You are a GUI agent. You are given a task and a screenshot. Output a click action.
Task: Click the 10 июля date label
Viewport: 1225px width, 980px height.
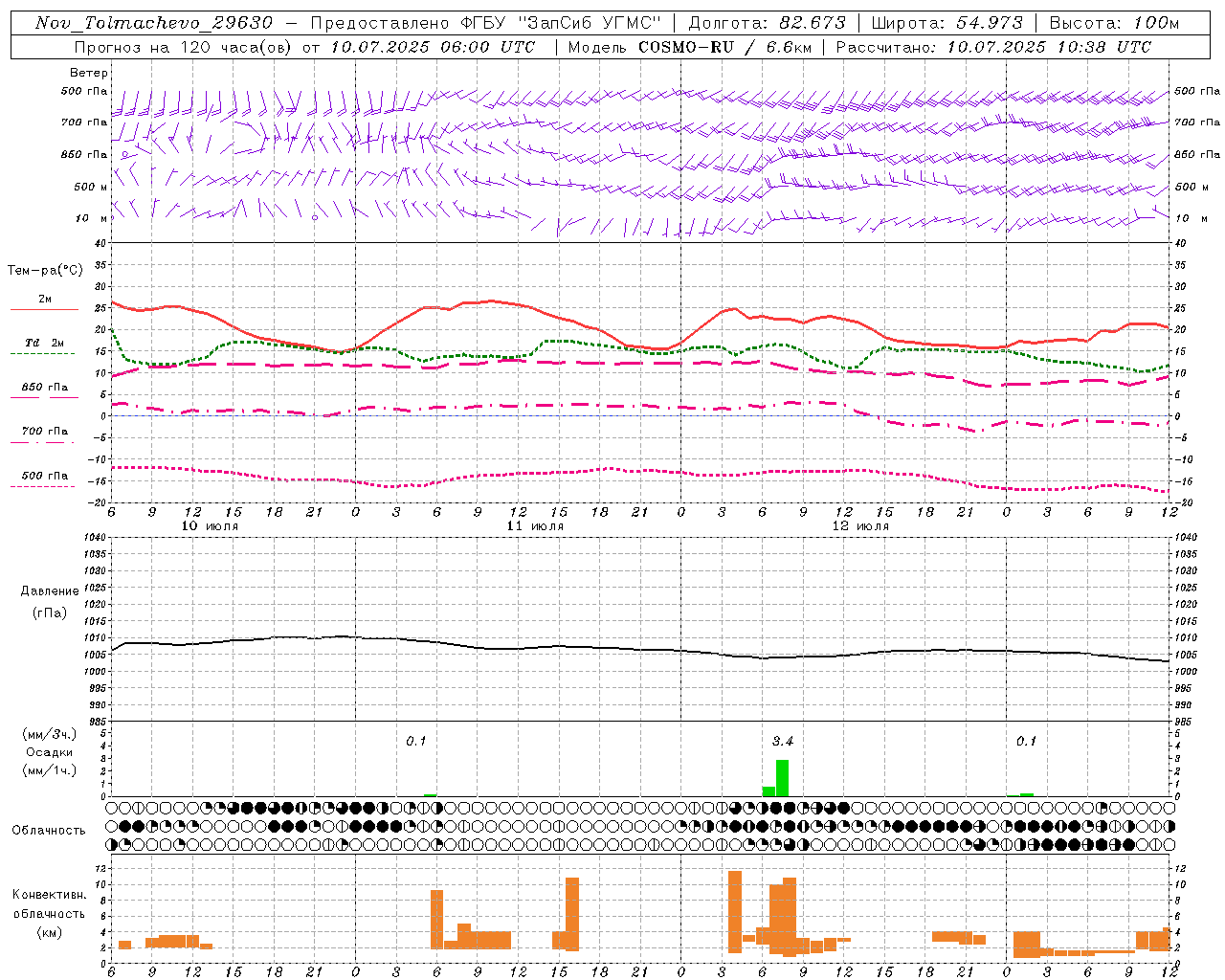point(210,526)
